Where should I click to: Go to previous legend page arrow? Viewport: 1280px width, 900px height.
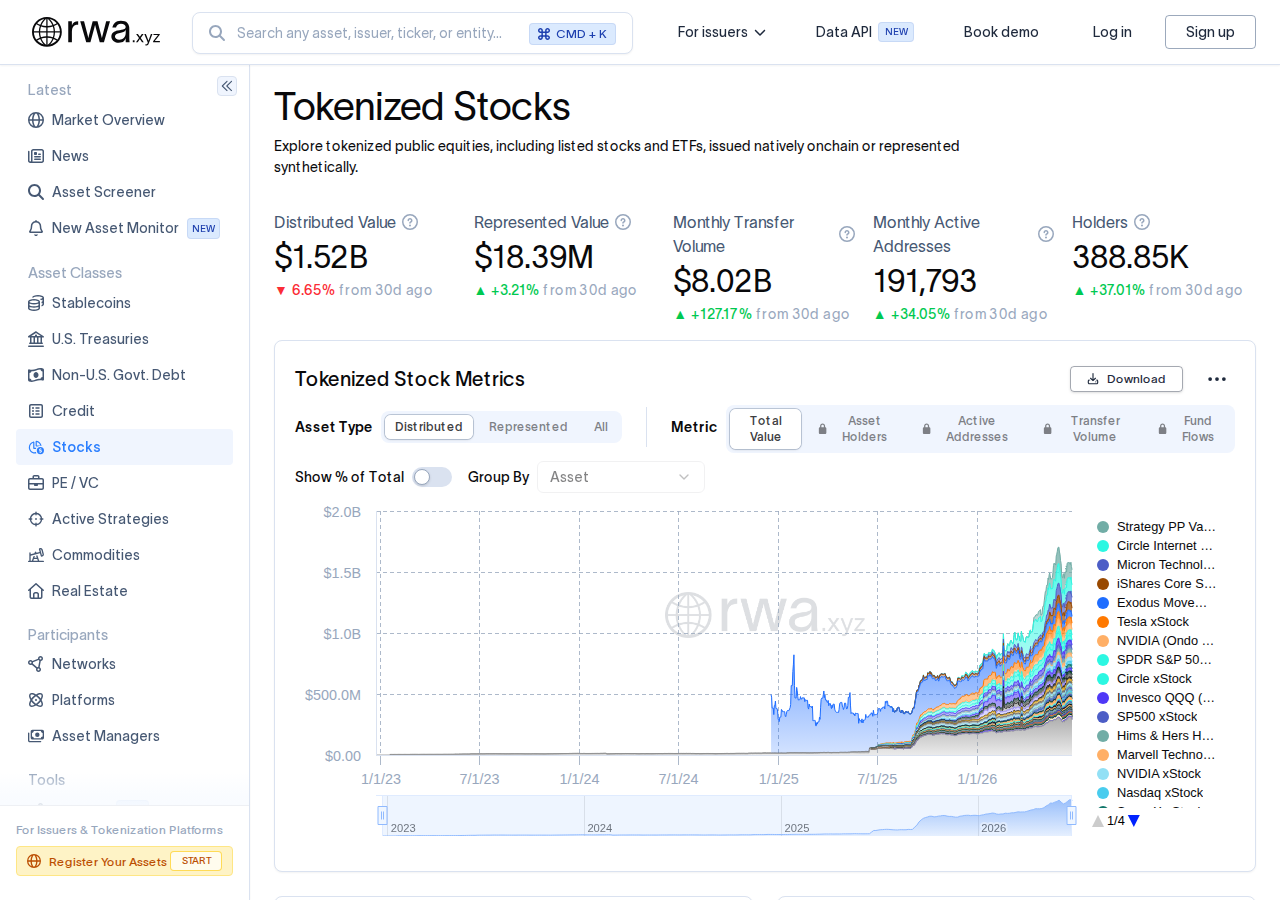[x=1098, y=821]
